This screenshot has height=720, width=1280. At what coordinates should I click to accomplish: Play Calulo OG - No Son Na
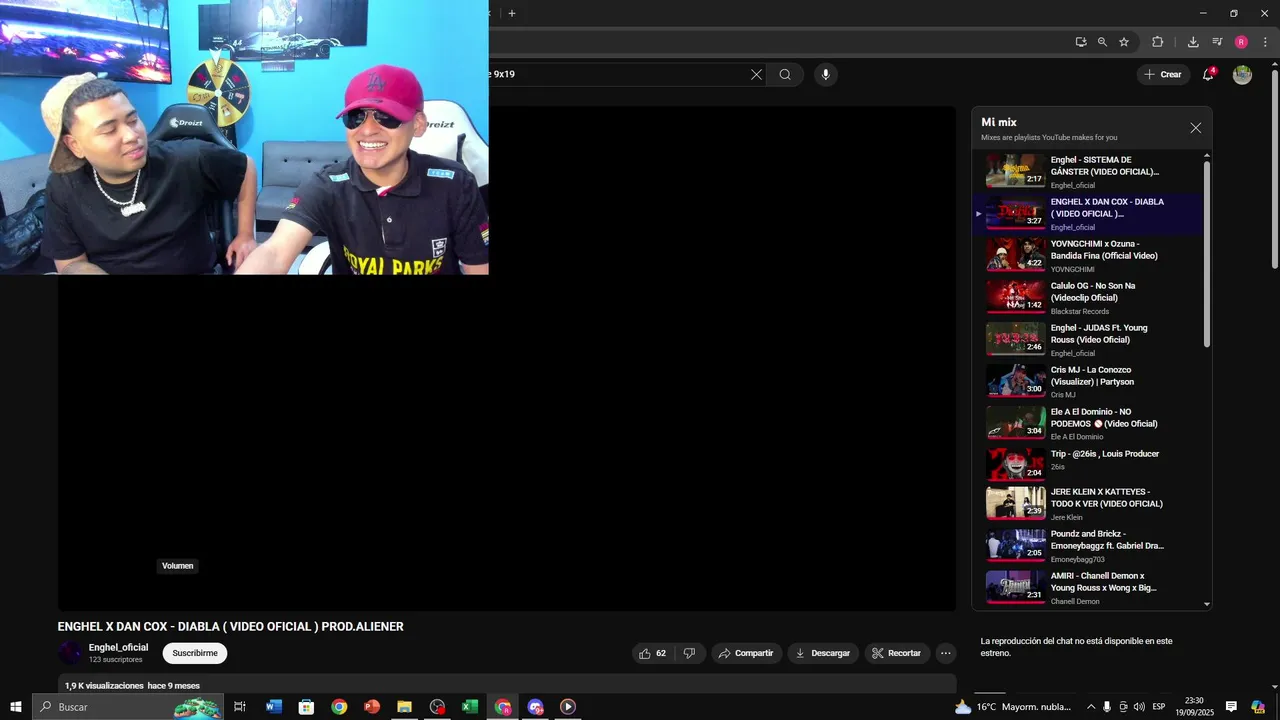tap(1088, 297)
